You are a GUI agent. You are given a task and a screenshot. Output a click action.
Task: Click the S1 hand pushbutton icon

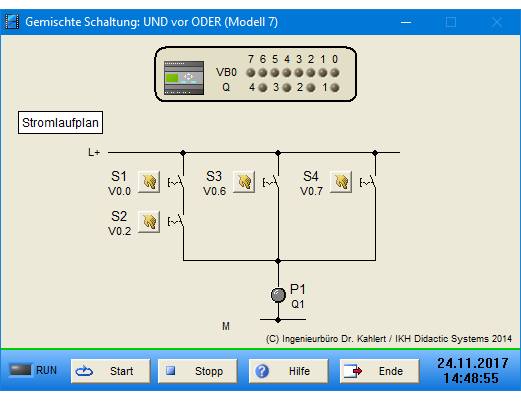pyautogui.click(x=149, y=182)
